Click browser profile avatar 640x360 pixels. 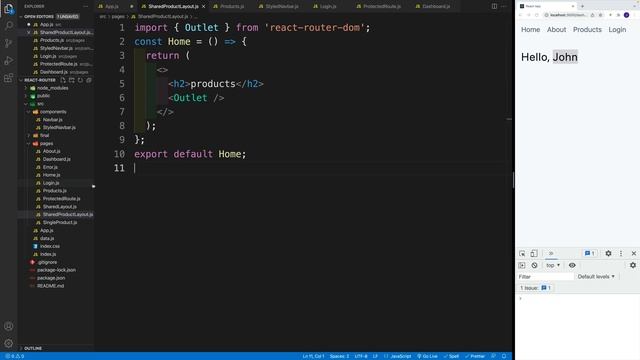(627, 15)
